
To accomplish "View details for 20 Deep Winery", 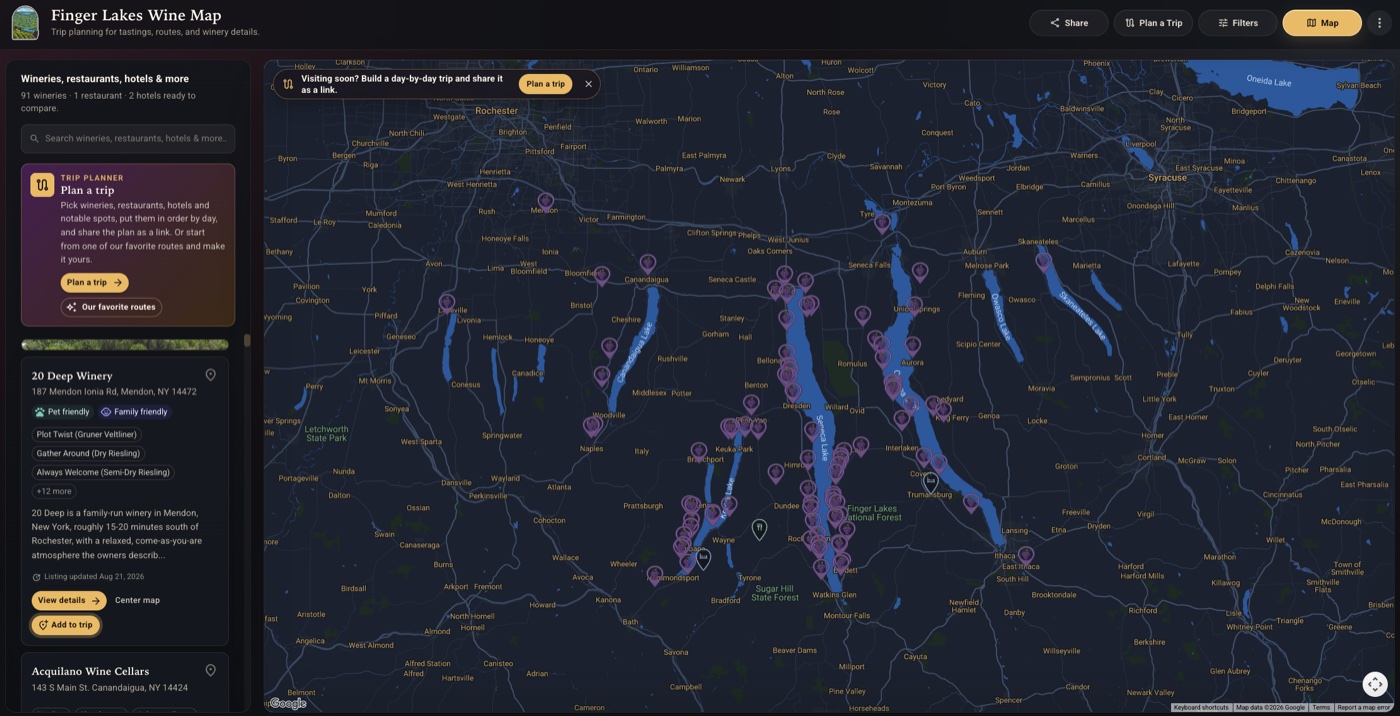I will (69, 601).
